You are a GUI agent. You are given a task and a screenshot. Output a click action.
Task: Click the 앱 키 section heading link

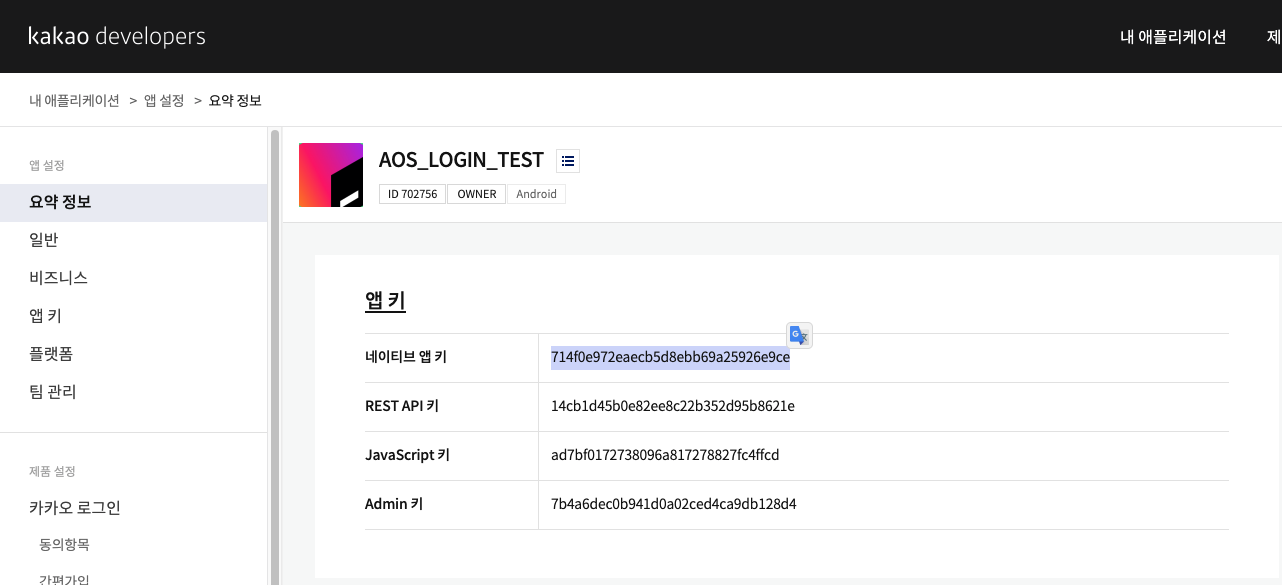coord(385,301)
